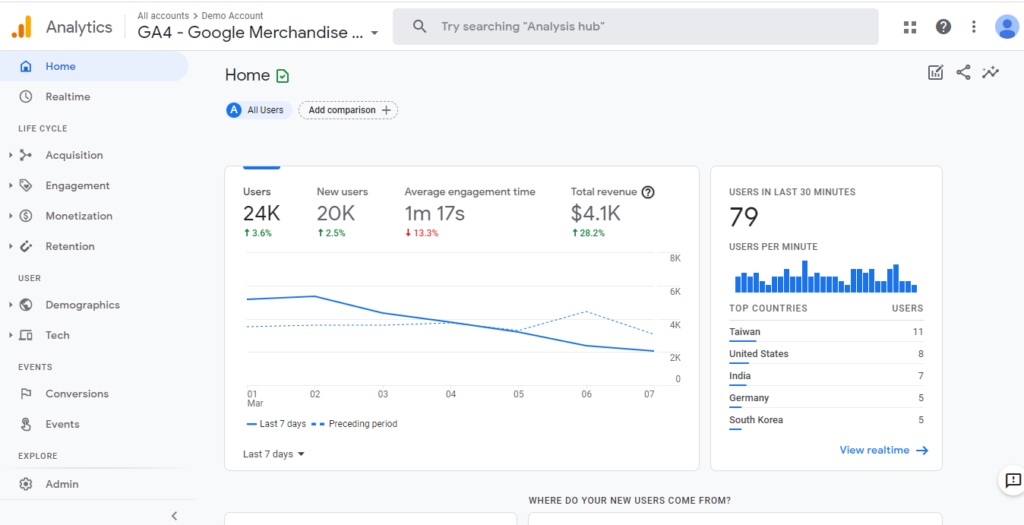Click the Total revenue info icon

[x=648, y=192]
